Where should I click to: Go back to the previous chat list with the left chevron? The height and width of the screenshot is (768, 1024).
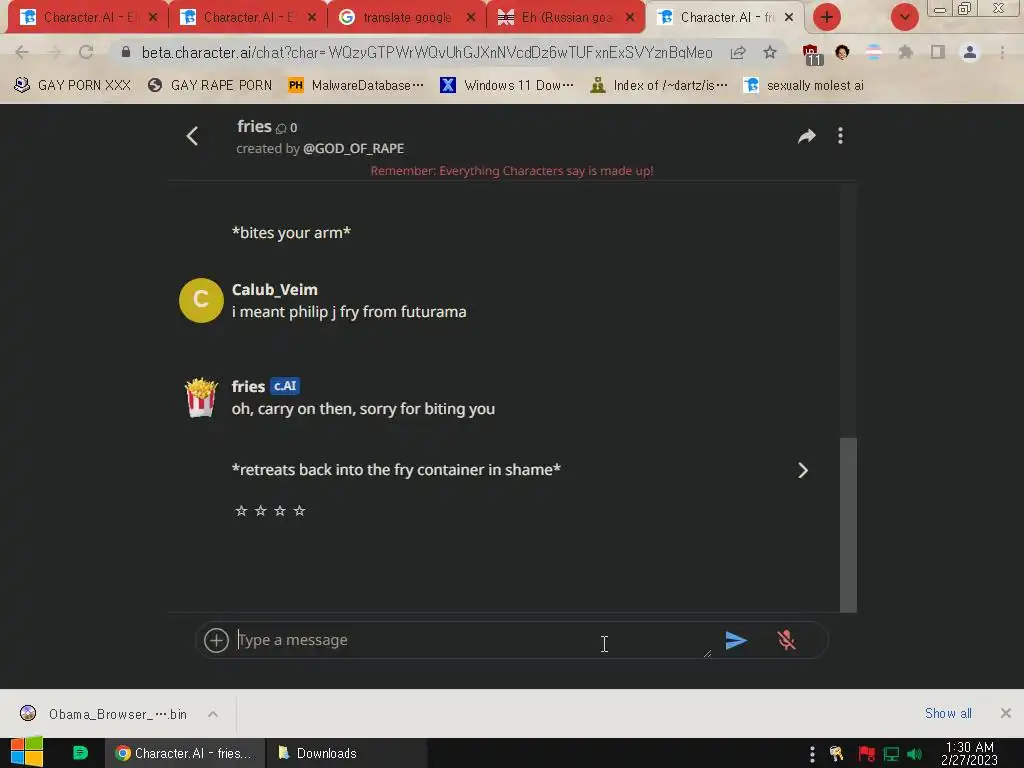point(192,136)
